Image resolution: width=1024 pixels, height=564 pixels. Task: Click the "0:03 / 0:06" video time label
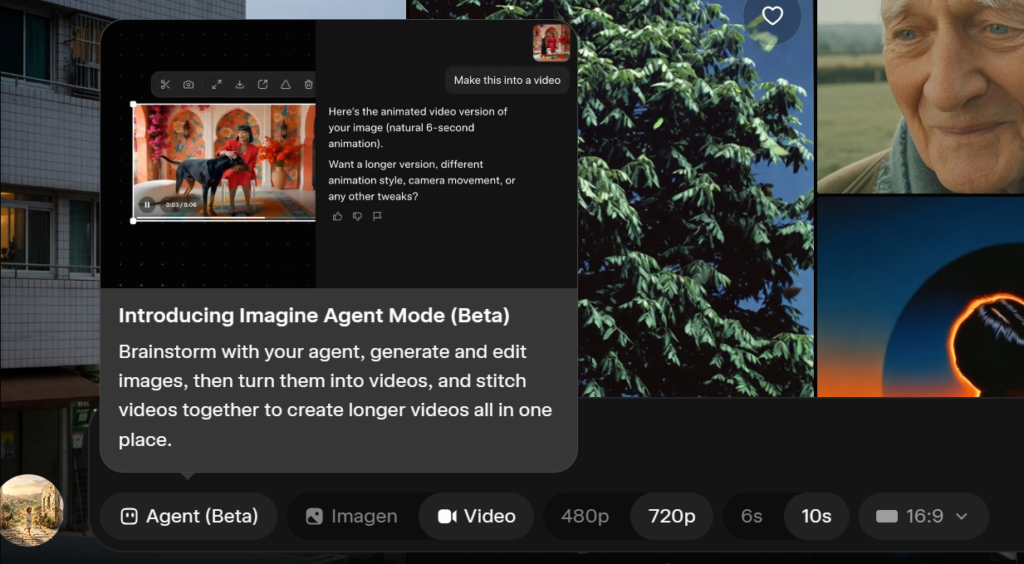tap(181, 205)
